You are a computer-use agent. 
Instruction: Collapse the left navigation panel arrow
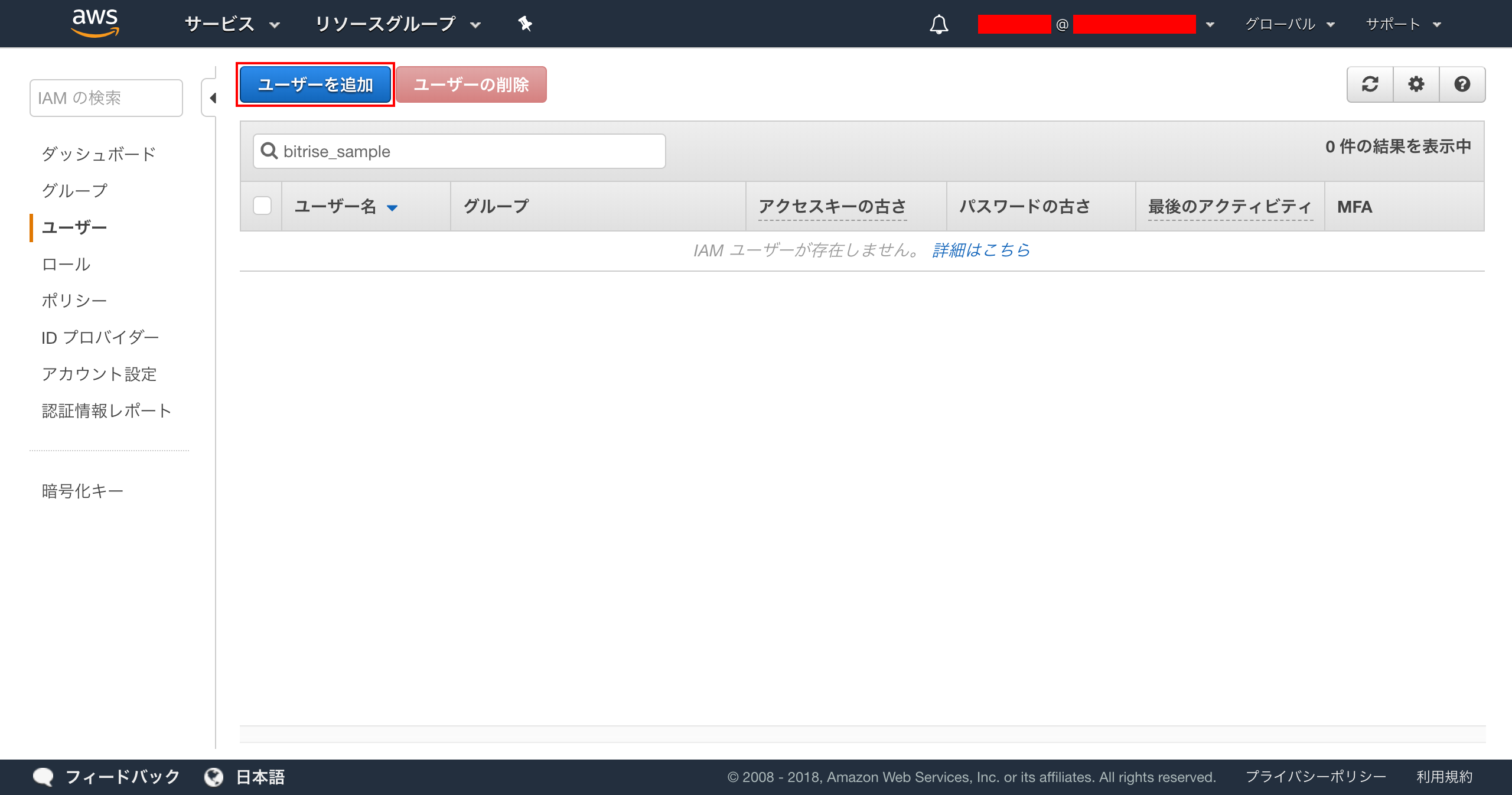click(x=213, y=98)
